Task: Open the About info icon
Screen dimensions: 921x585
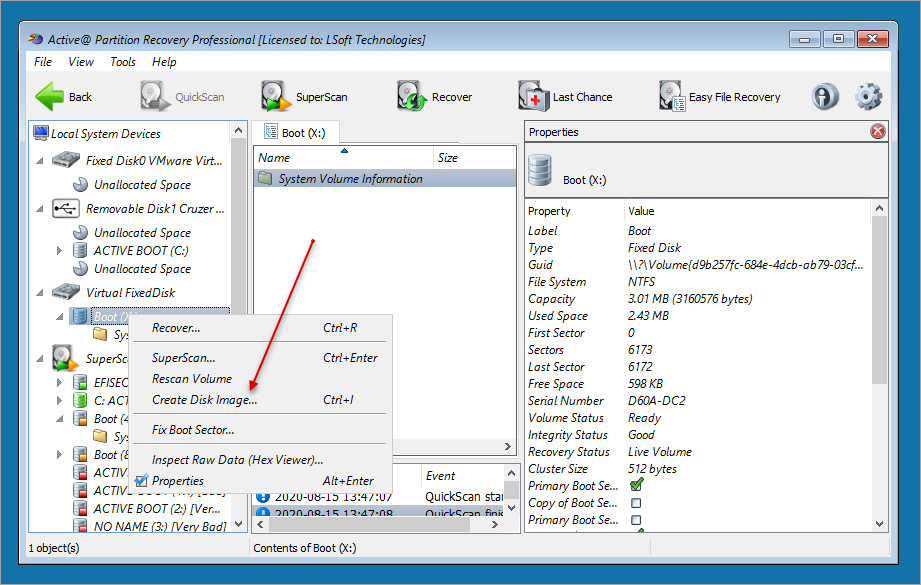Action: point(825,96)
